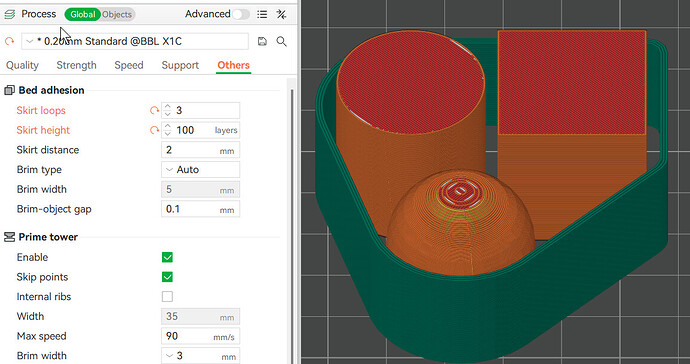Select the Global mode button
The image size is (690, 364).
tap(83, 14)
